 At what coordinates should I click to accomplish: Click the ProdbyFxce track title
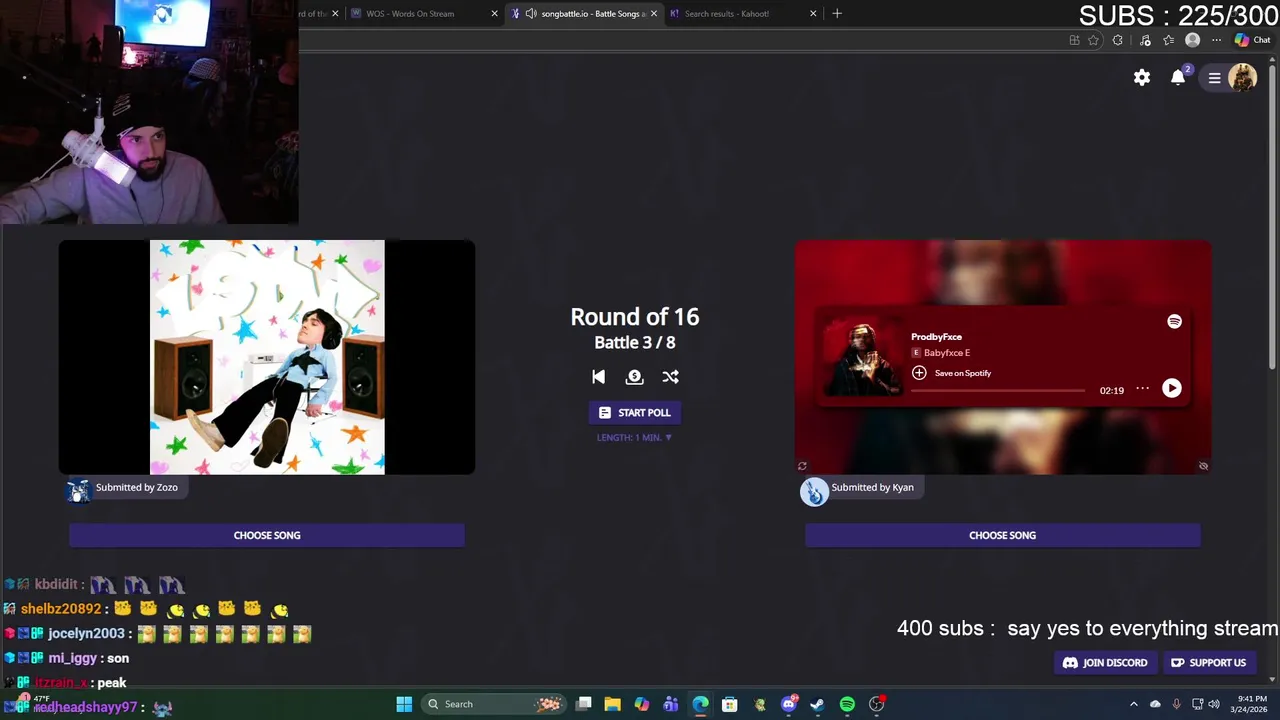936,337
